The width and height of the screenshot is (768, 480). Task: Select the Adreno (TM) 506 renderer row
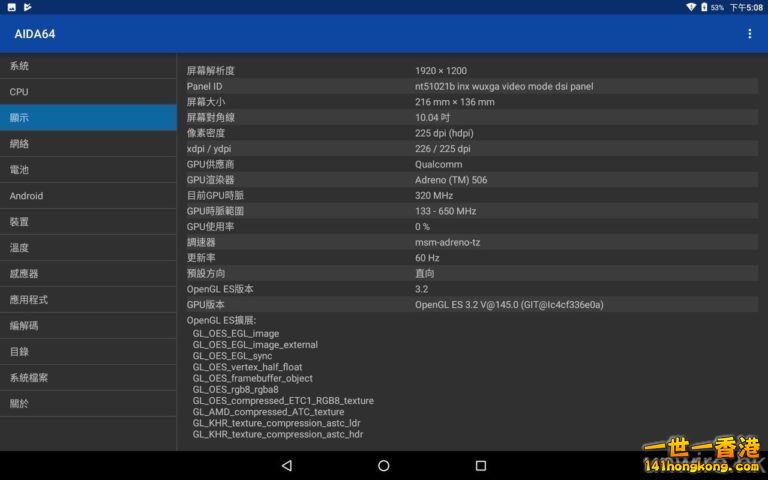point(472,180)
